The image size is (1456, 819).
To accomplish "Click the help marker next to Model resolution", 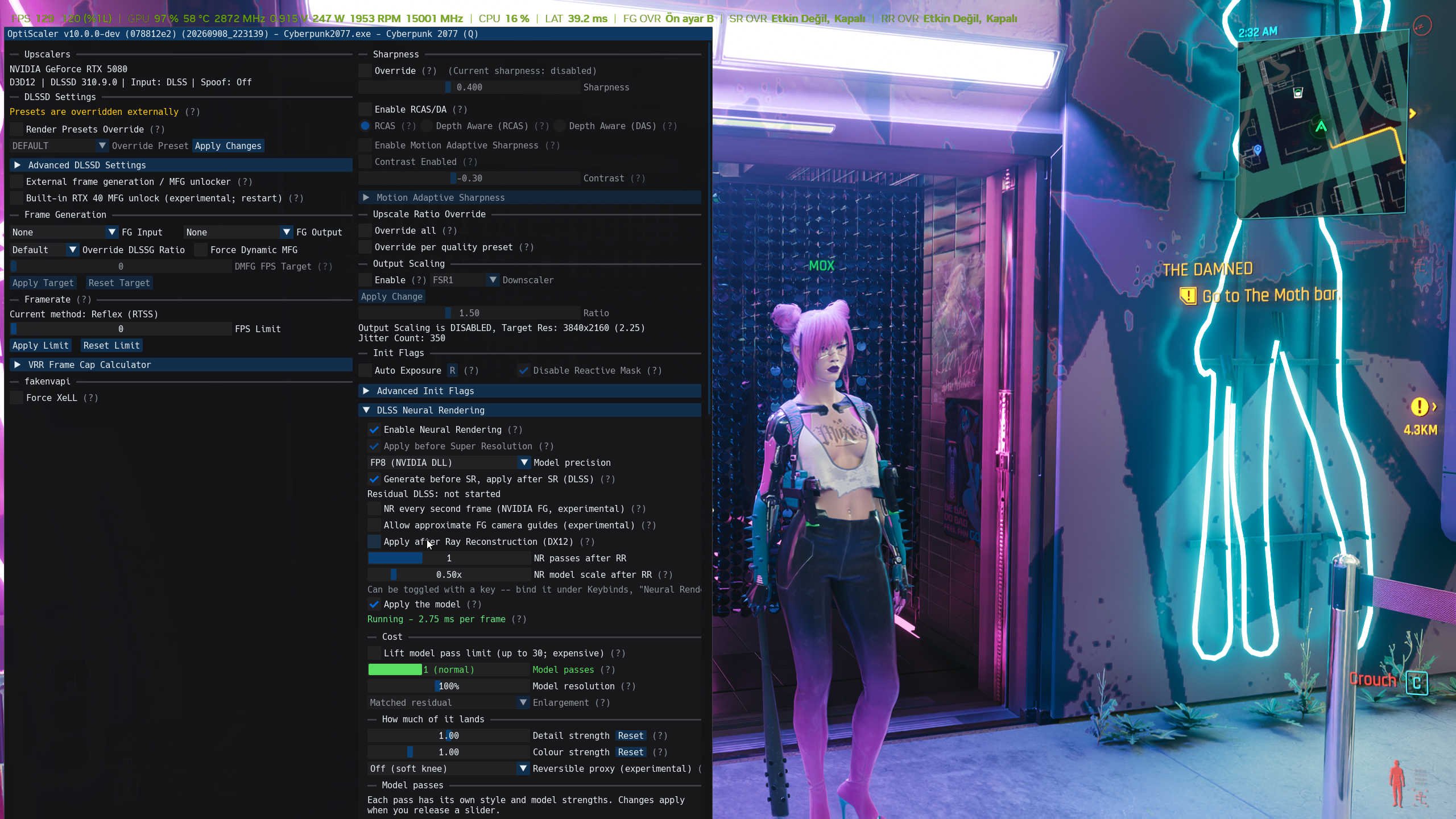I will point(628,686).
